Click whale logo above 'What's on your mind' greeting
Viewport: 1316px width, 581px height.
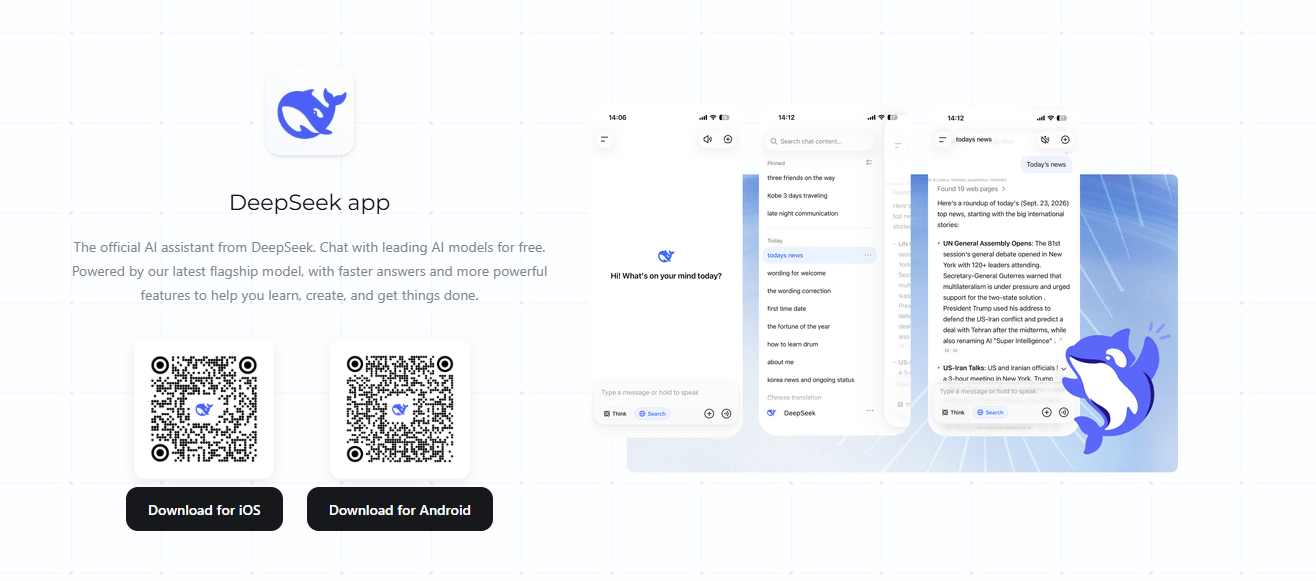666,256
